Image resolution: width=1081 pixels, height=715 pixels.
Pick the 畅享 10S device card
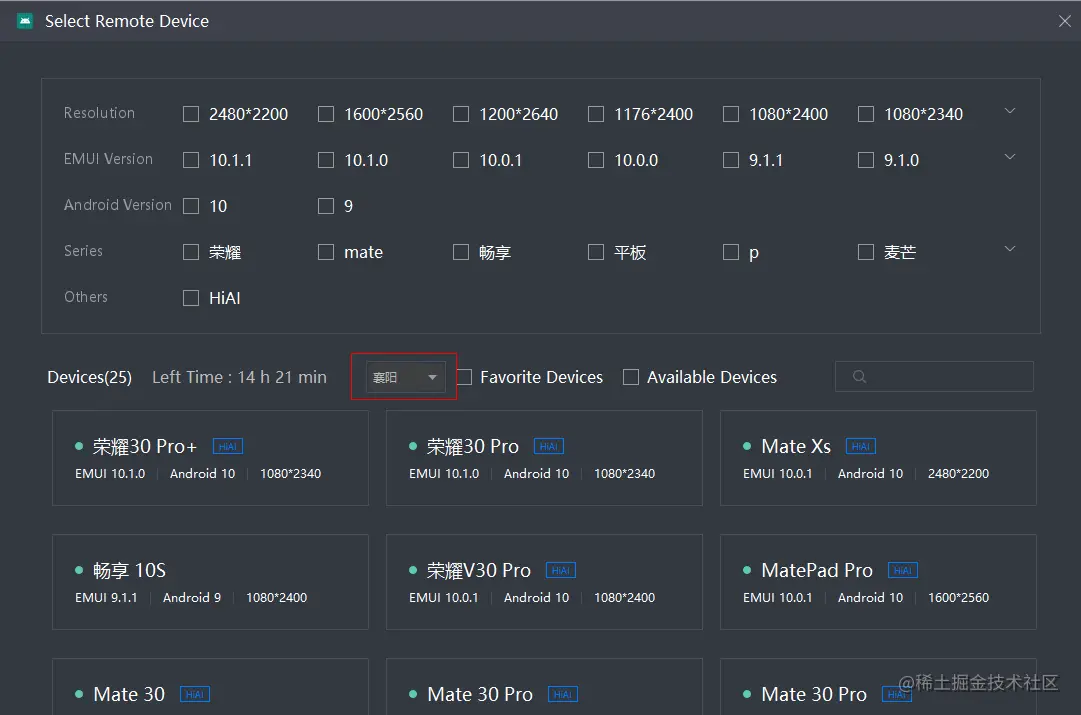210,582
